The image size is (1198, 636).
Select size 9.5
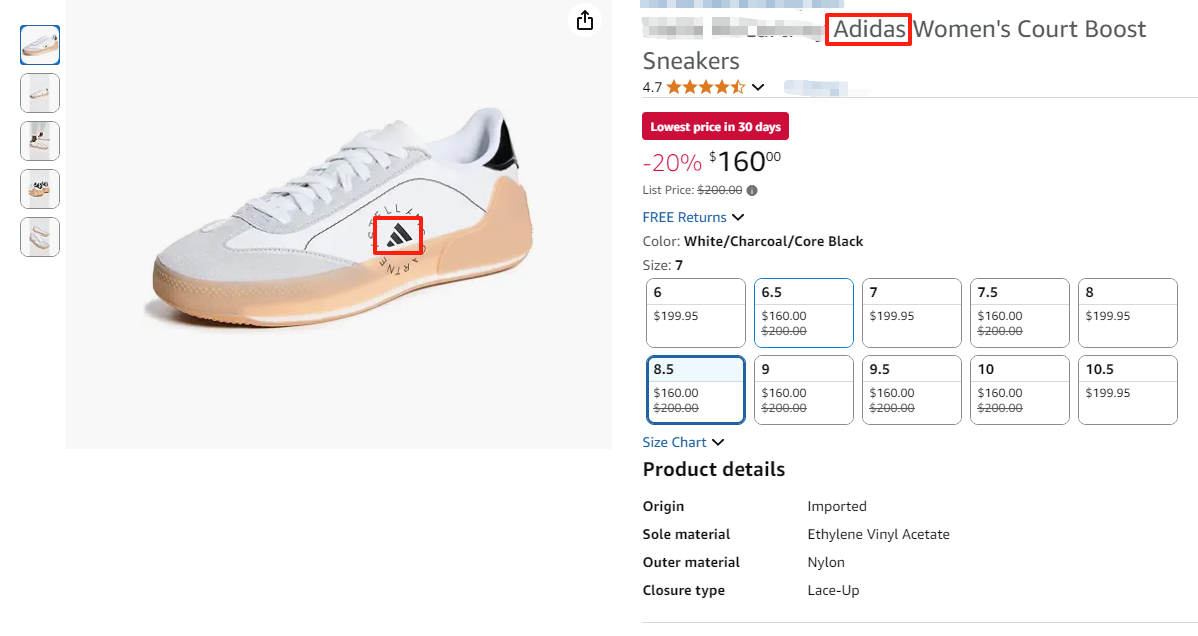point(911,389)
